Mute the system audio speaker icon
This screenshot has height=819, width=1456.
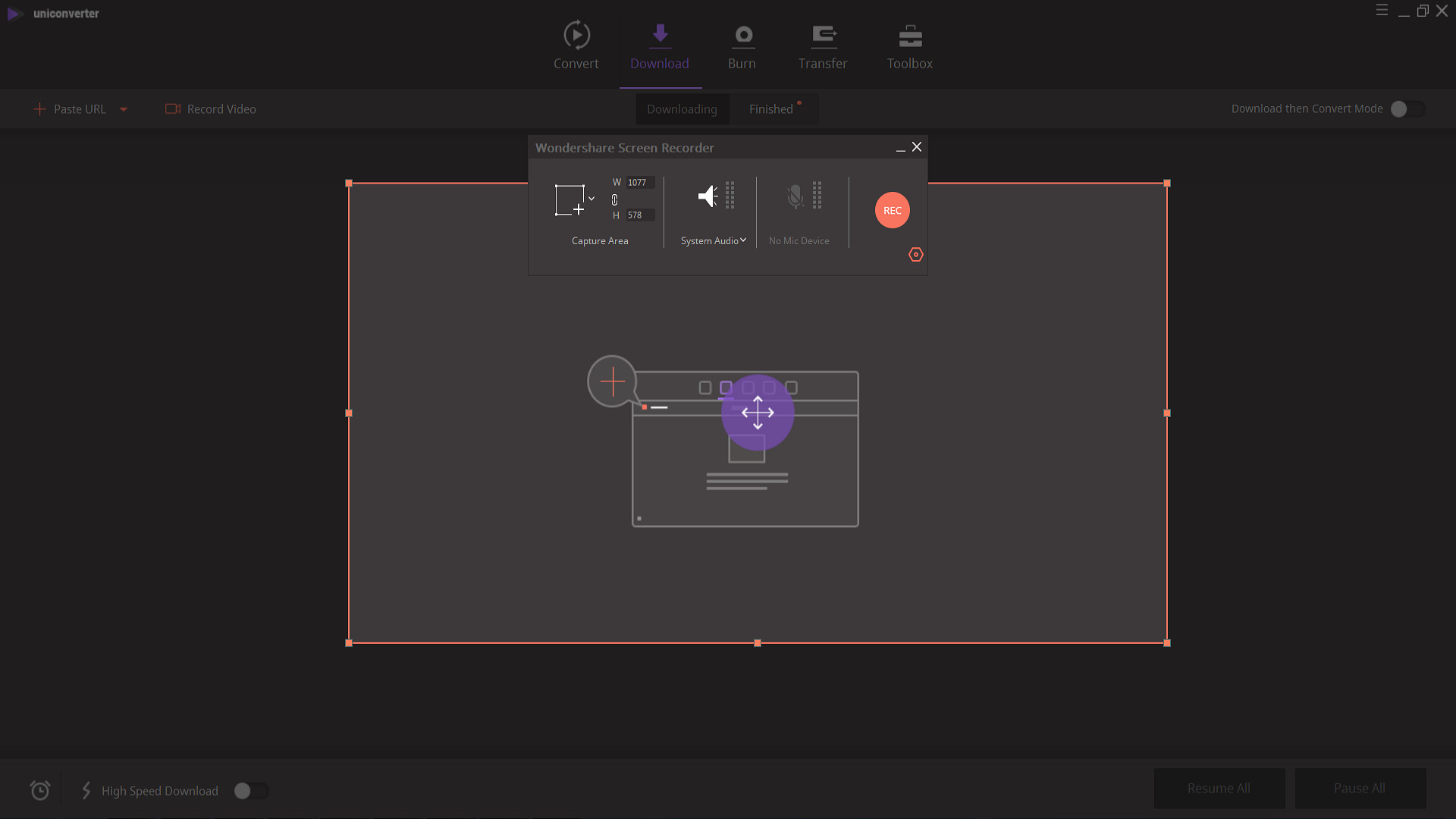click(708, 196)
